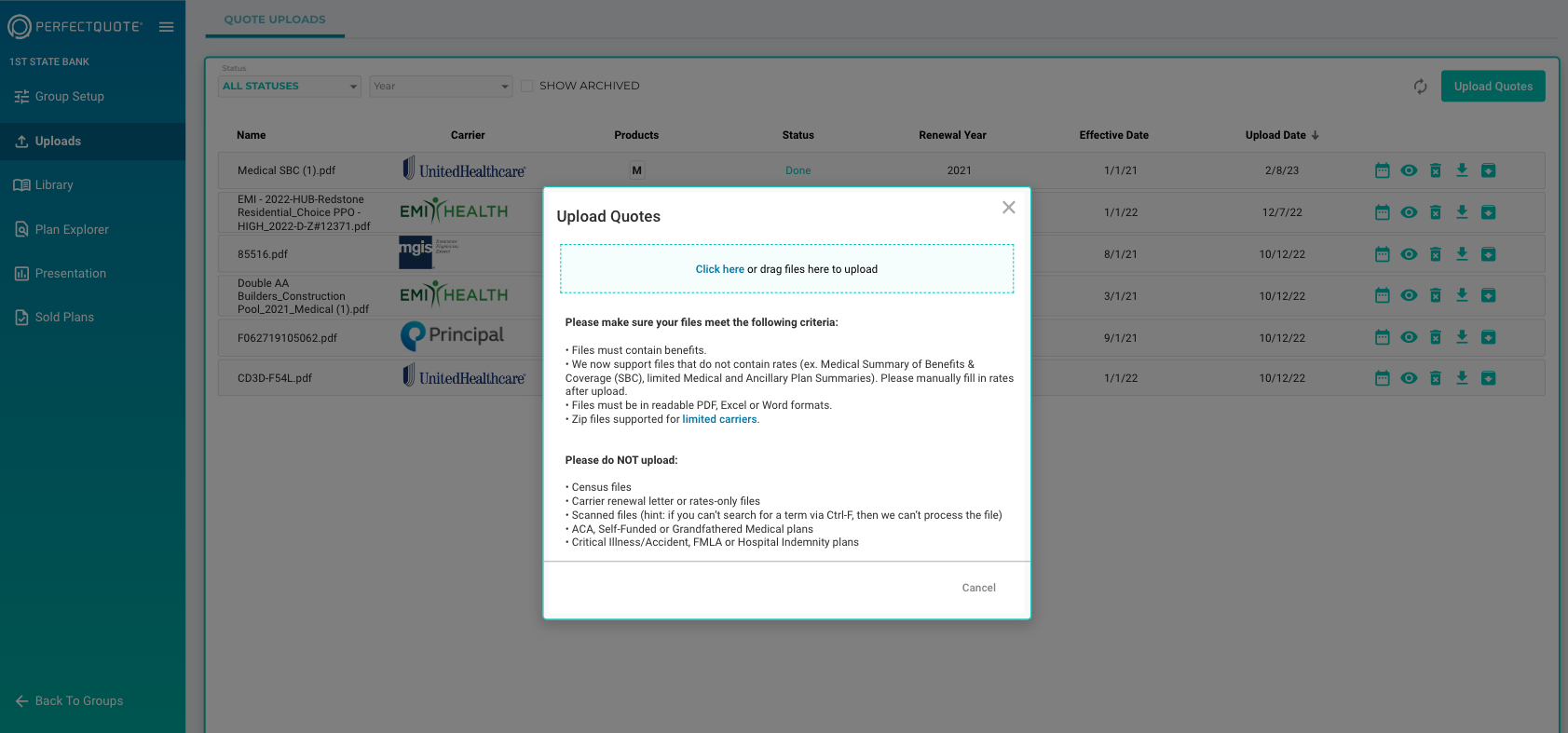Download the F062719105062.pdf file
Screen dimensions: 1568x733
[x=1462, y=337]
